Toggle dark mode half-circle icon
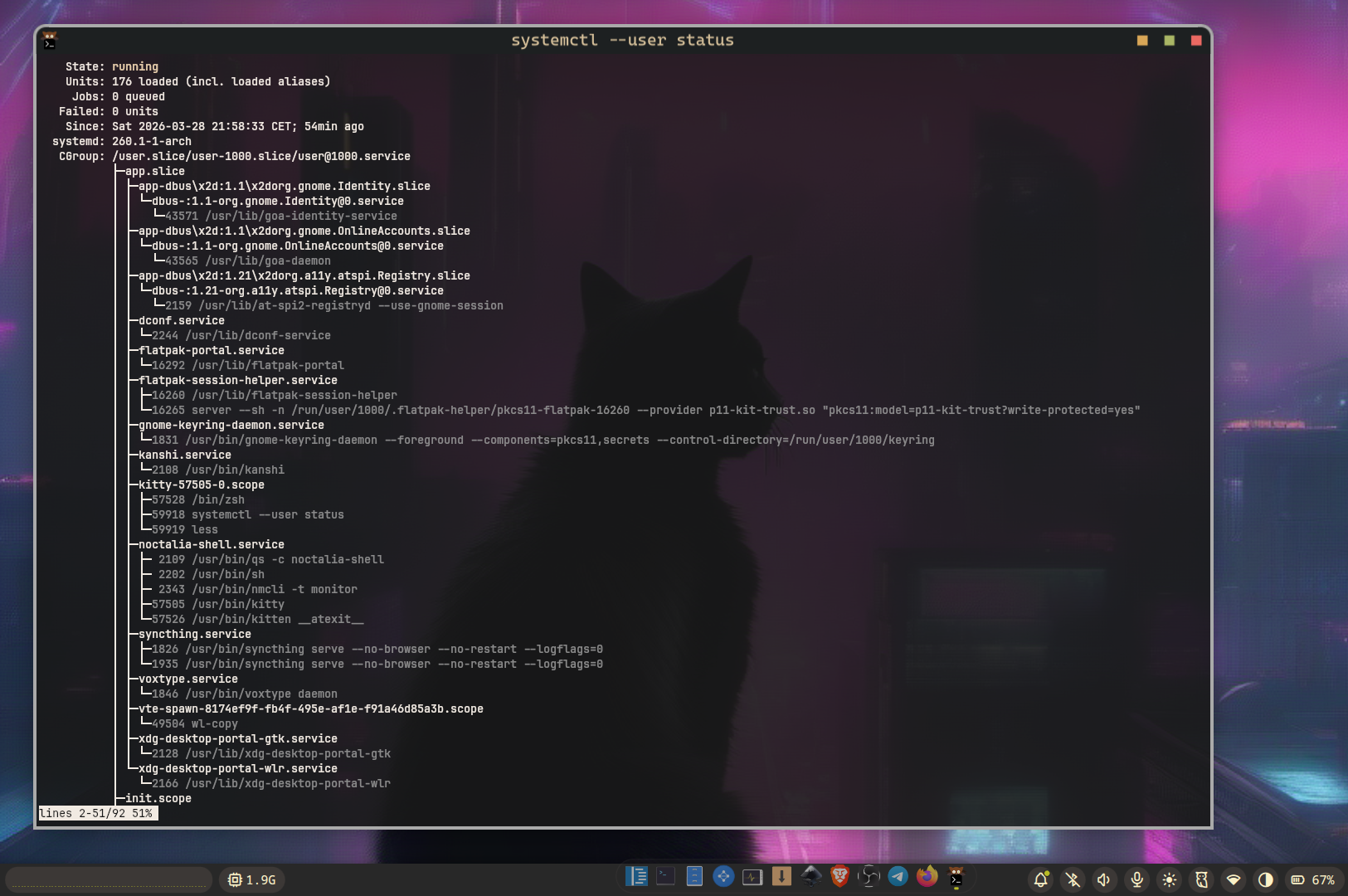Viewport: 1348px width, 896px height. (1265, 880)
